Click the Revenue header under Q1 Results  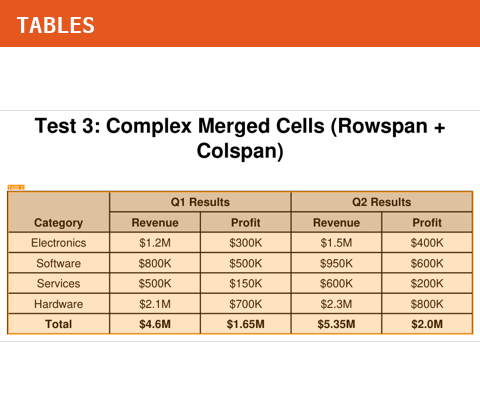155,222
